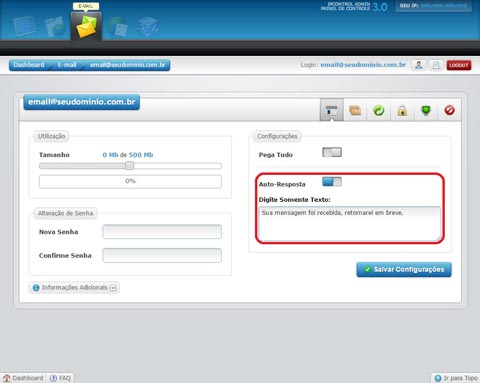Go to Dashboard in breadcrumb
Image resolution: width=480 pixels, height=383 pixels.
pos(29,65)
